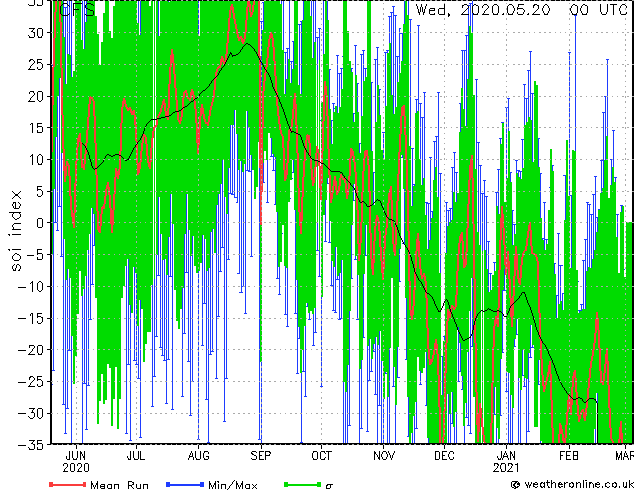This screenshot has height=490, width=634.
Task: Click the '2021' year label
Action: [506, 468]
